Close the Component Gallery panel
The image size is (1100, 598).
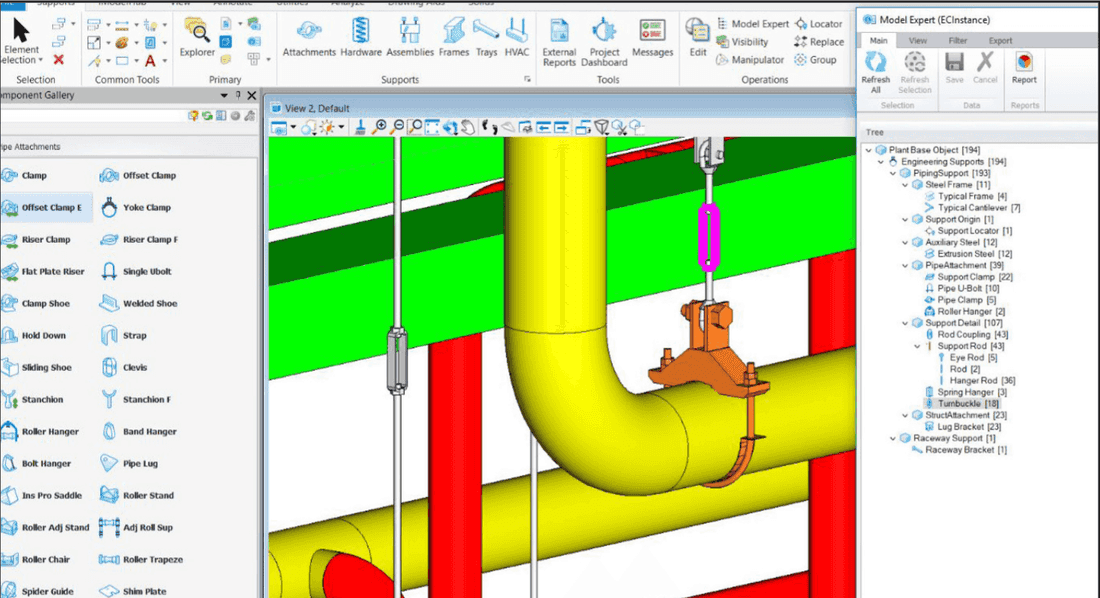point(252,95)
